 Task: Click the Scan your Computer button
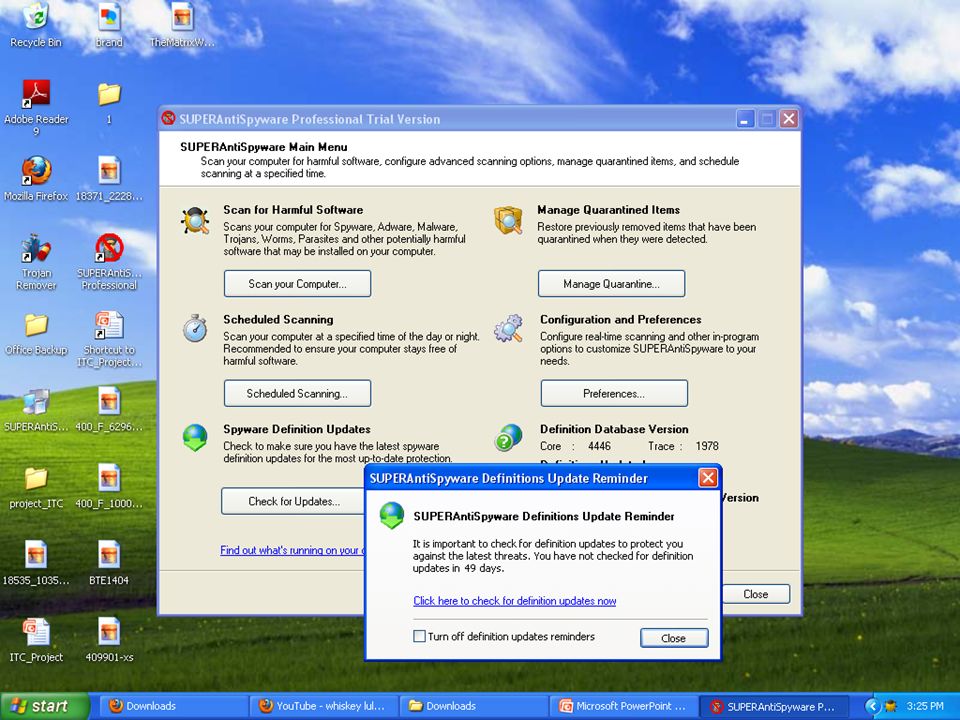pos(298,284)
